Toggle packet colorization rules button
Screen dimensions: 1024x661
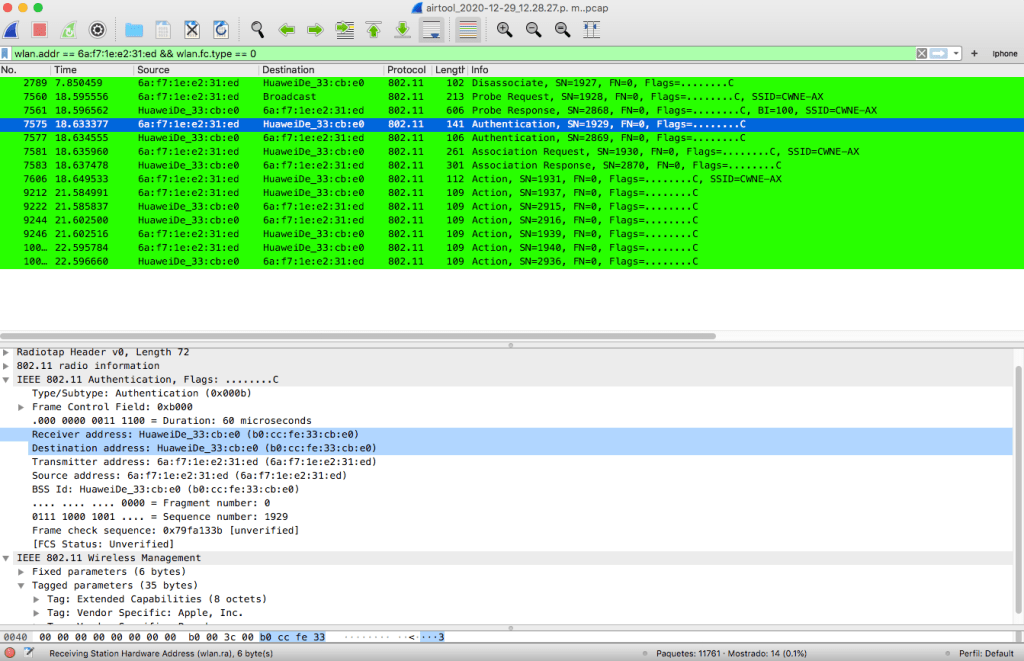click(x=466, y=30)
